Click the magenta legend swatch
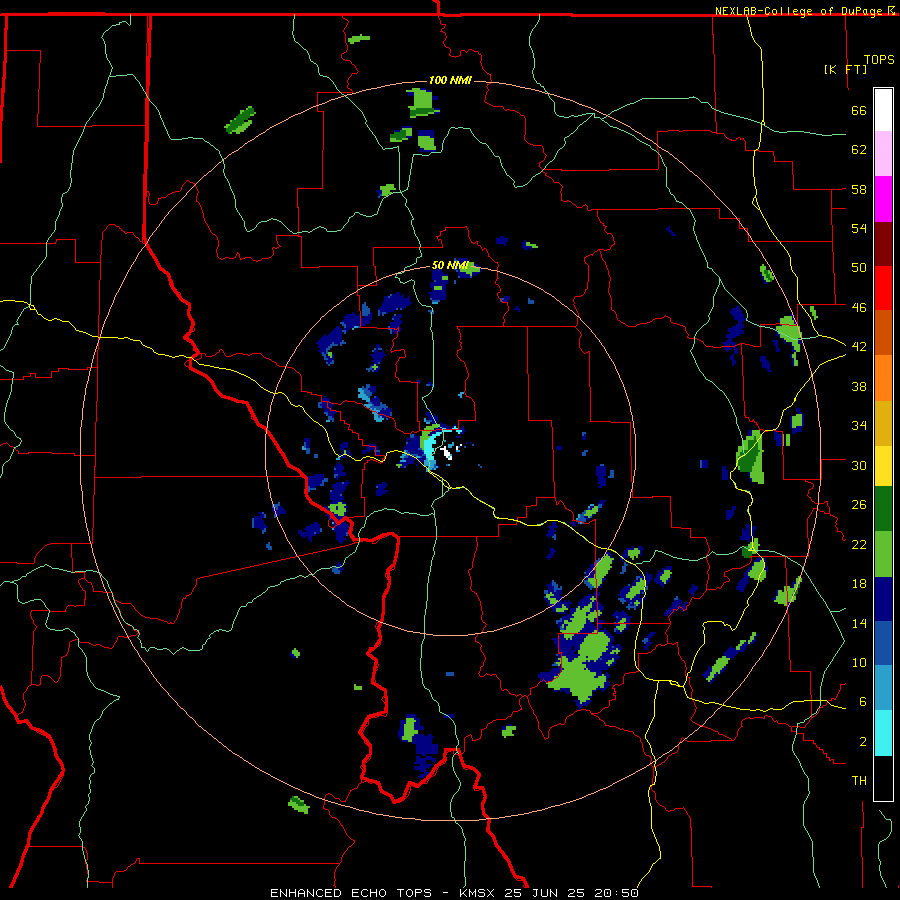Screen dimensions: 900x900 click(883, 199)
